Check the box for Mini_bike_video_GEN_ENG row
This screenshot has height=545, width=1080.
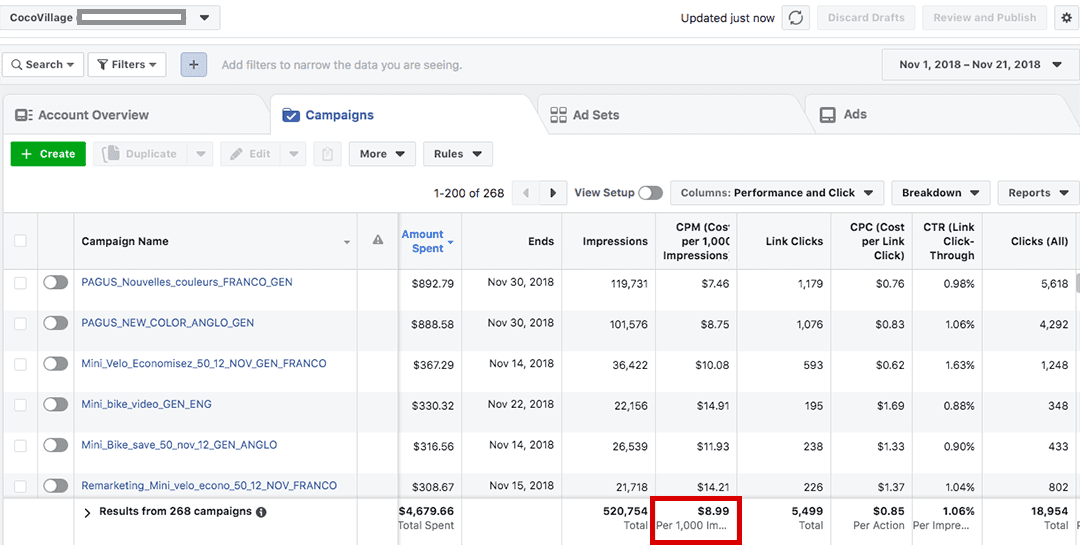[20, 405]
